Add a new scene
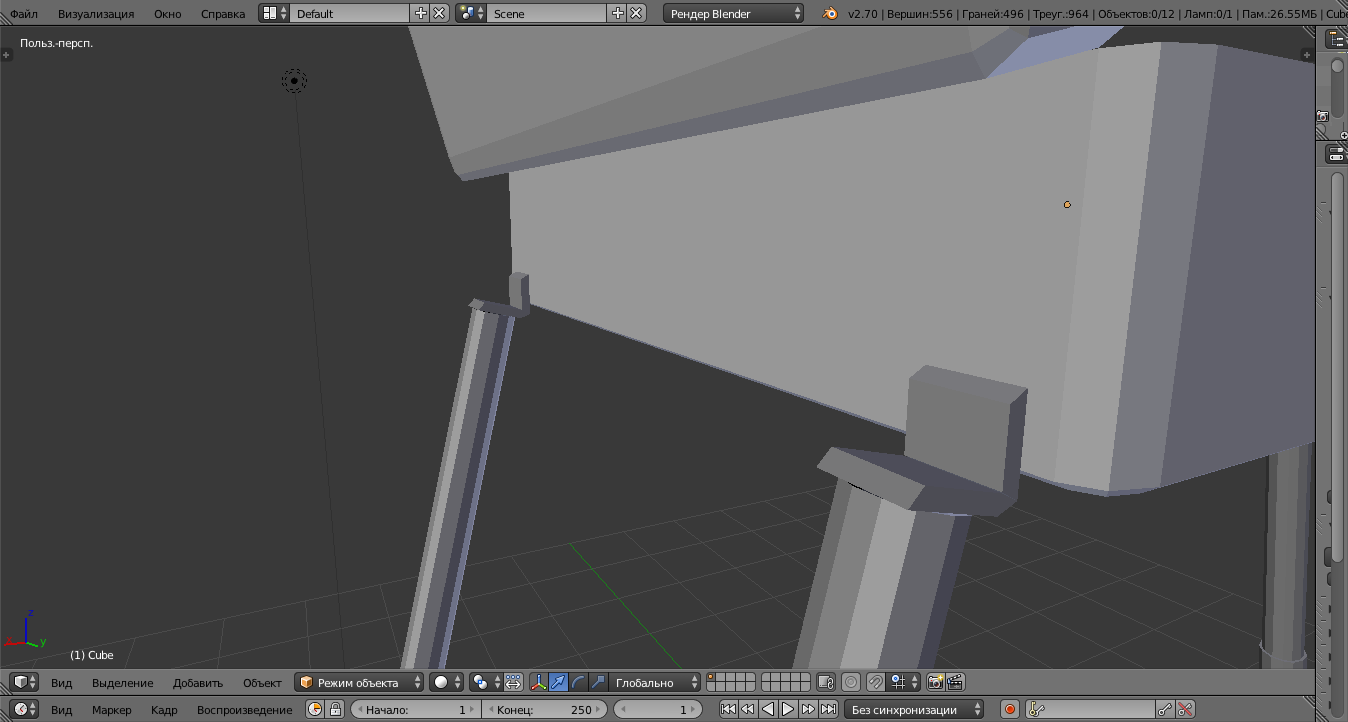The image size is (1348, 722). 618,13
